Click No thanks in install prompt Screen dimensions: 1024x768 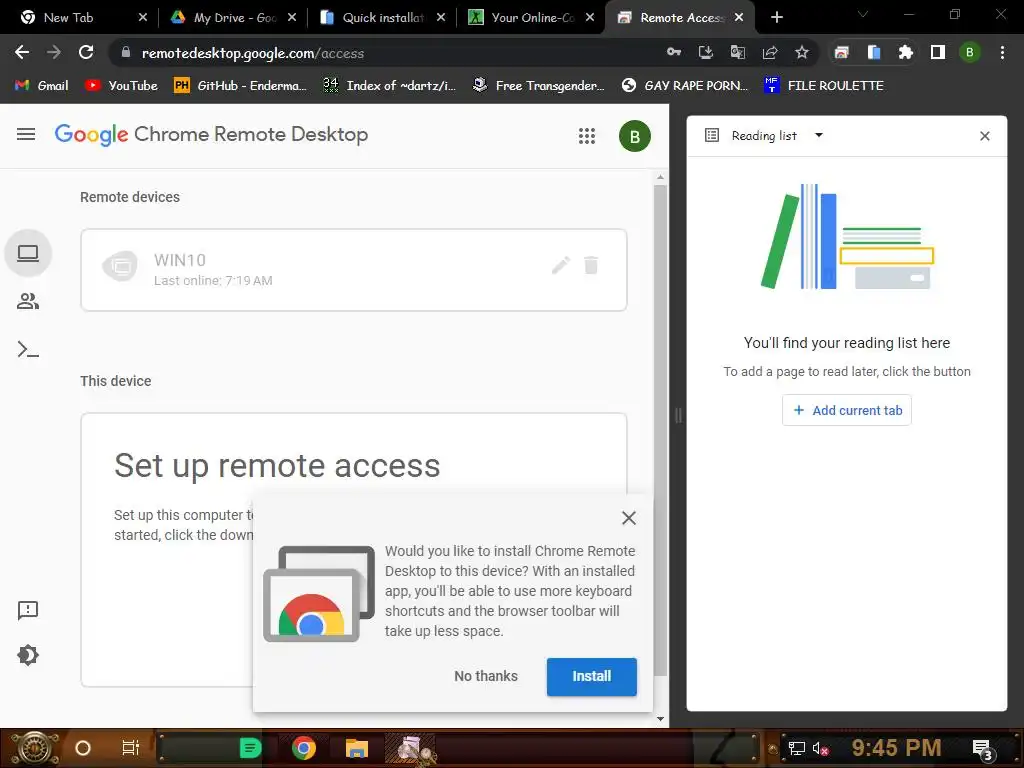486,677
